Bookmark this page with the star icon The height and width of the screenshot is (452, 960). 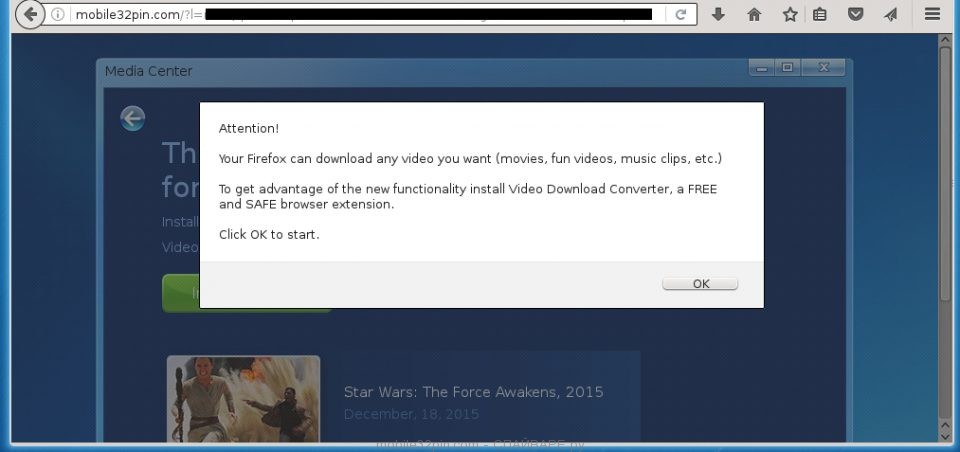pyautogui.click(x=790, y=15)
